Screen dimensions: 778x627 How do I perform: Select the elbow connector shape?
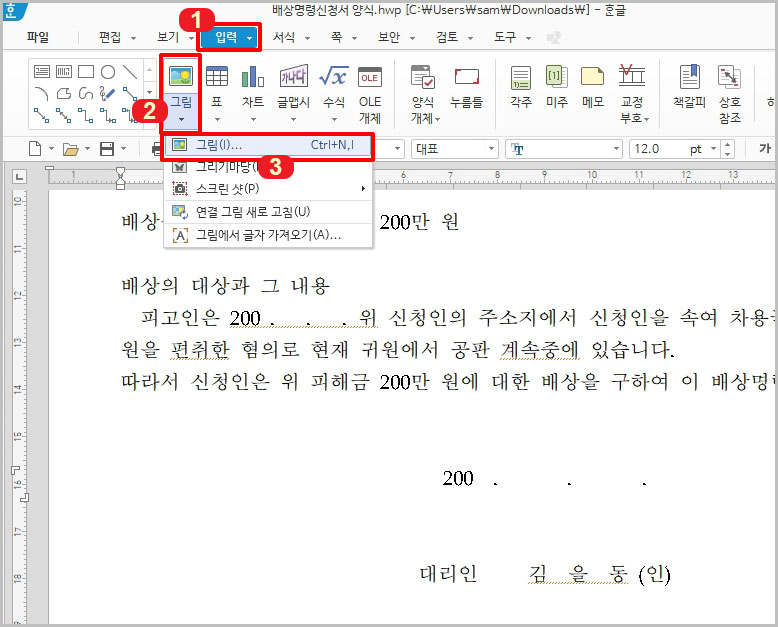pos(86,115)
